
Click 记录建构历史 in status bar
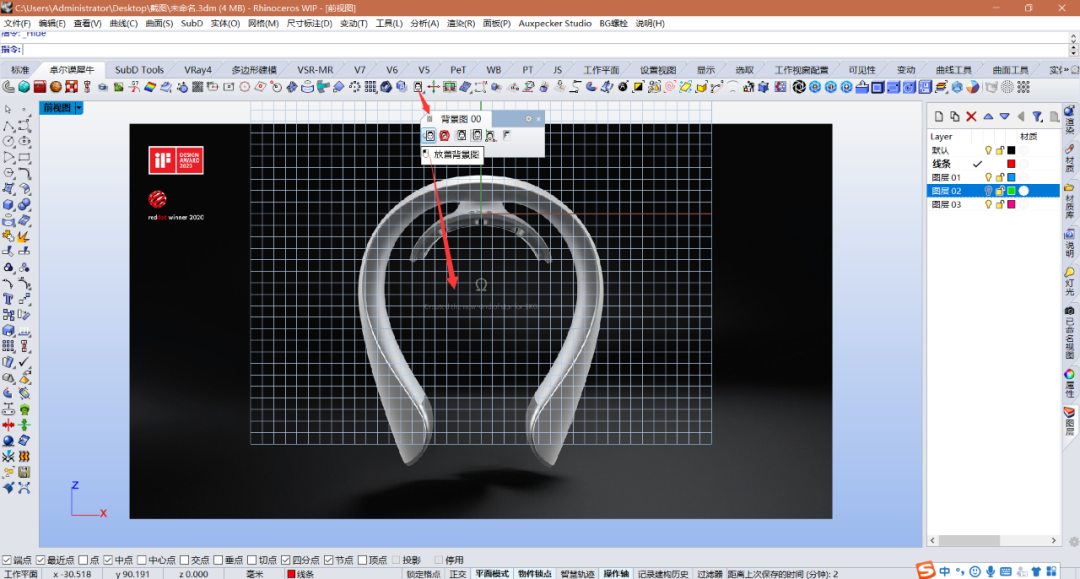tap(663, 574)
